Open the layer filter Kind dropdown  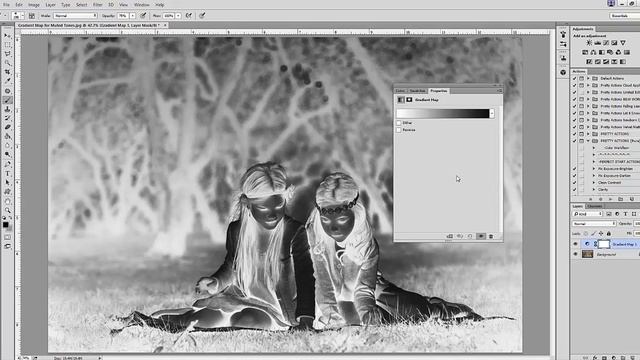coord(588,214)
